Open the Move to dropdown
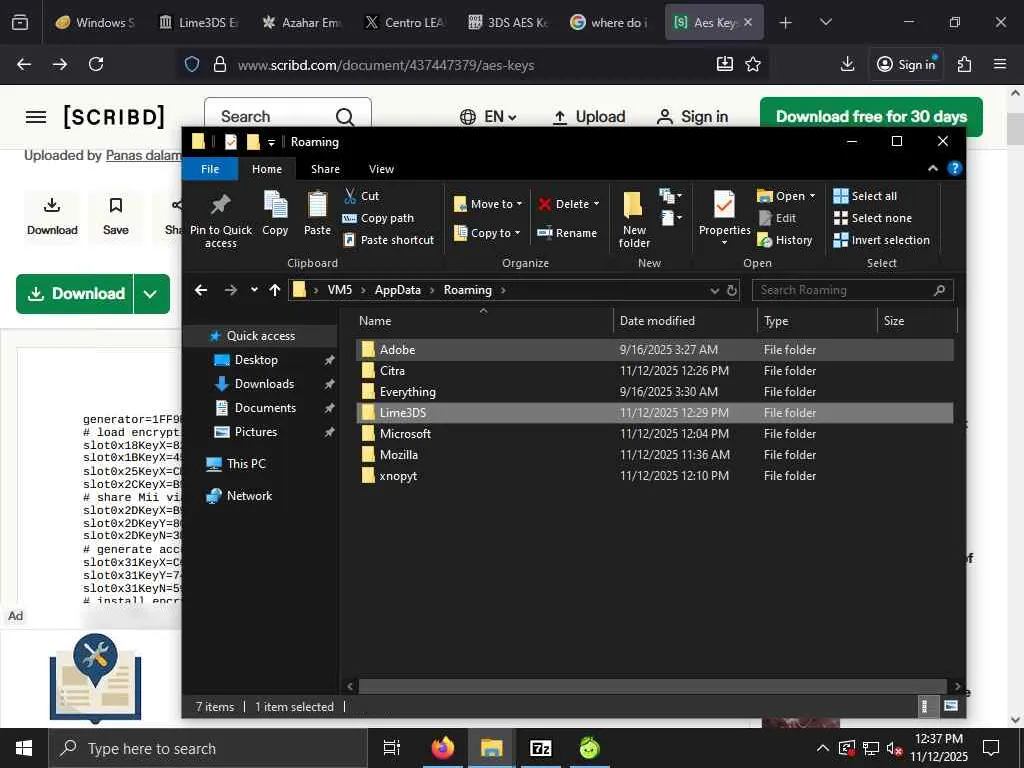 [x=488, y=204]
